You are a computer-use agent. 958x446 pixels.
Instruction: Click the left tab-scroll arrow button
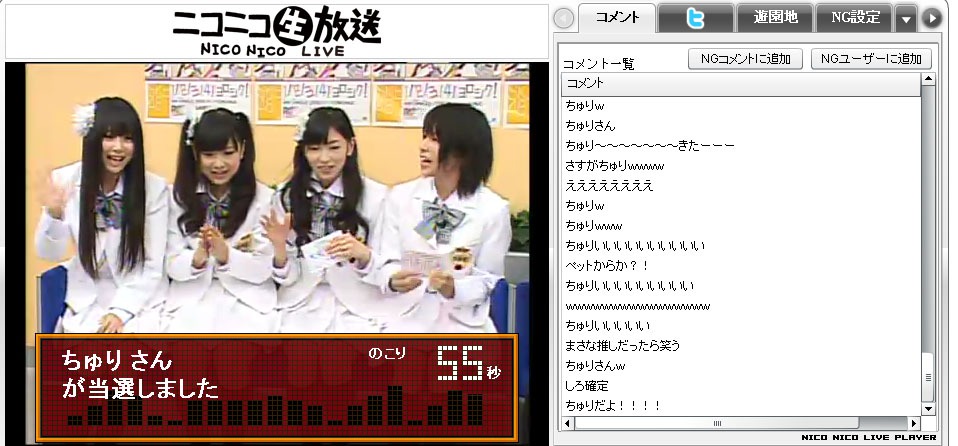click(564, 18)
